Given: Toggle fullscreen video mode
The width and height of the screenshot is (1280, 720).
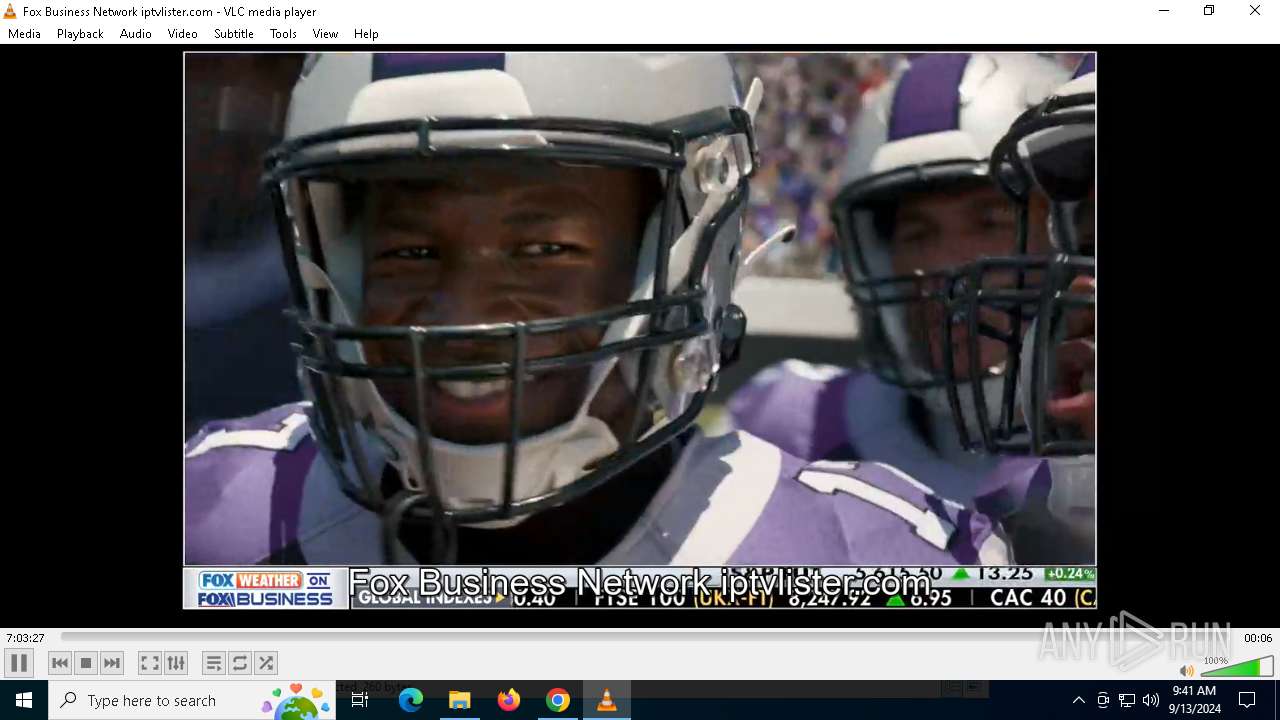Looking at the screenshot, I should (150, 663).
